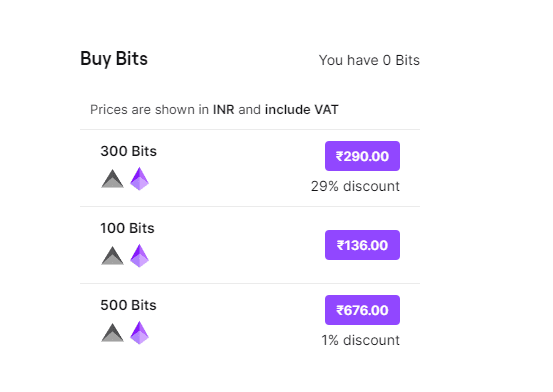Image resolution: width=553 pixels, height=392 pixels.
Task: Click the 100 Bits label
Action: (x=127, y=228)
